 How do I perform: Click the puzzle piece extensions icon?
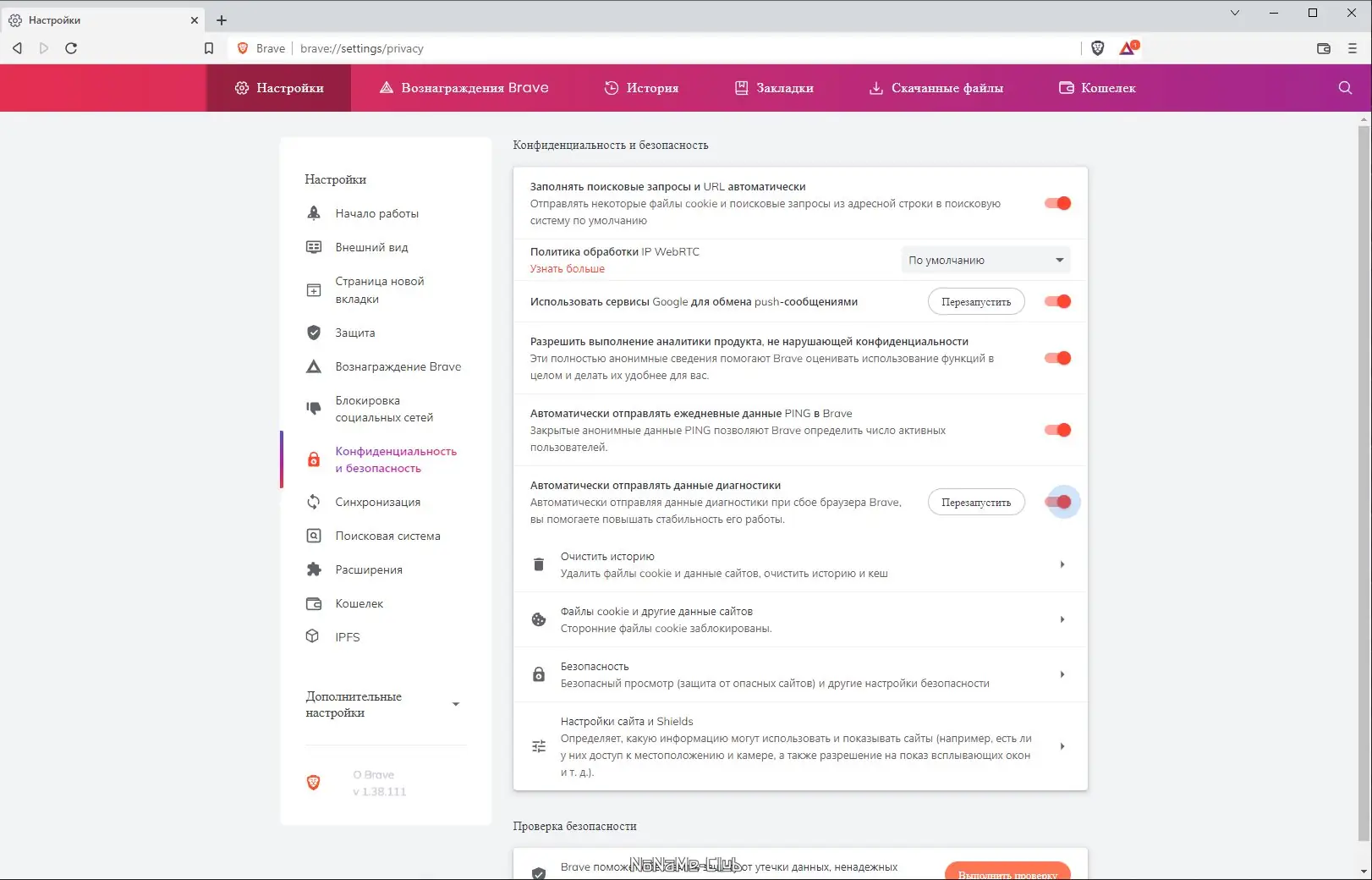314,569
